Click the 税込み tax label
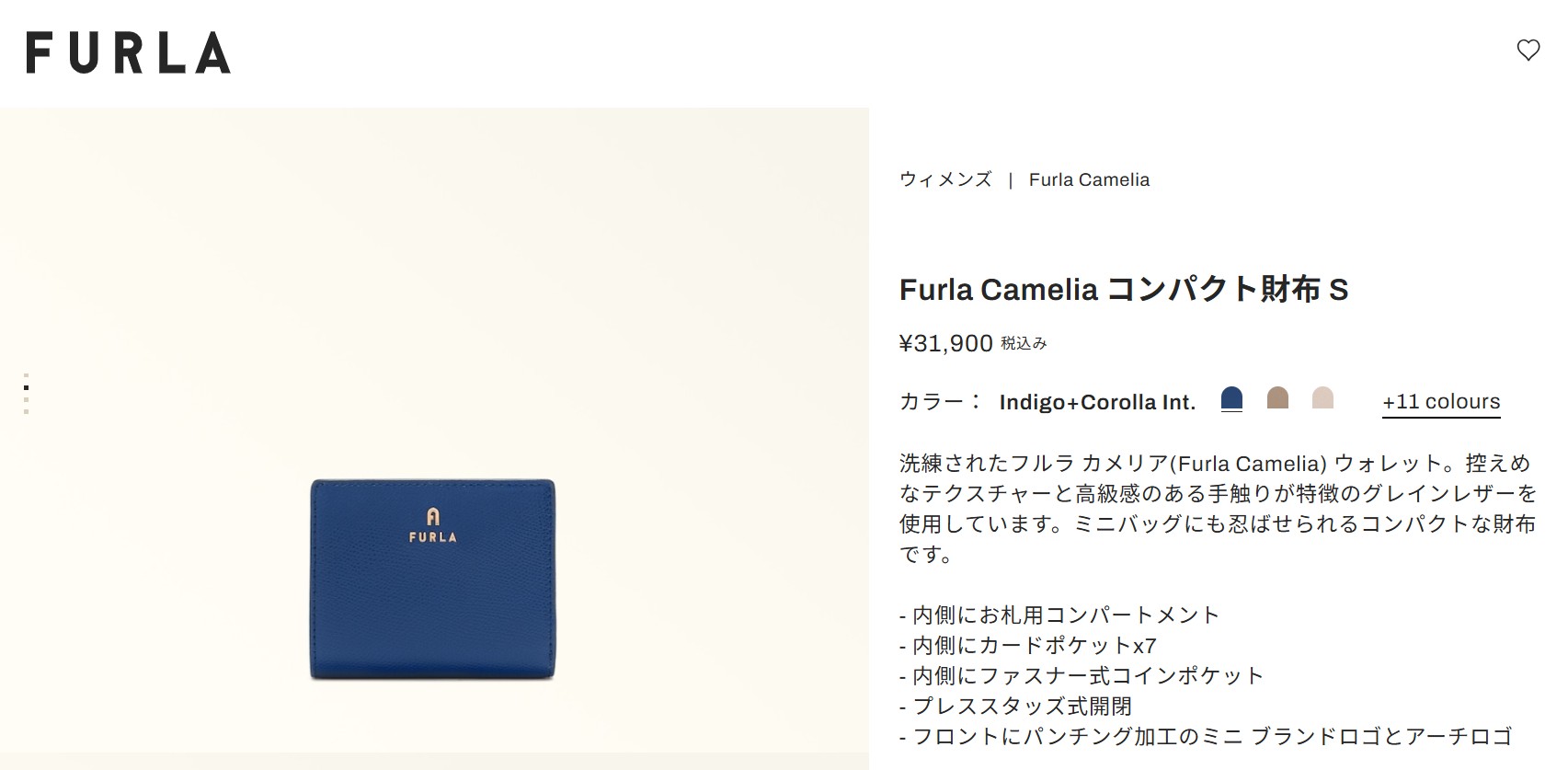This screenshot has height=770, width=1568. (1024, 343)
